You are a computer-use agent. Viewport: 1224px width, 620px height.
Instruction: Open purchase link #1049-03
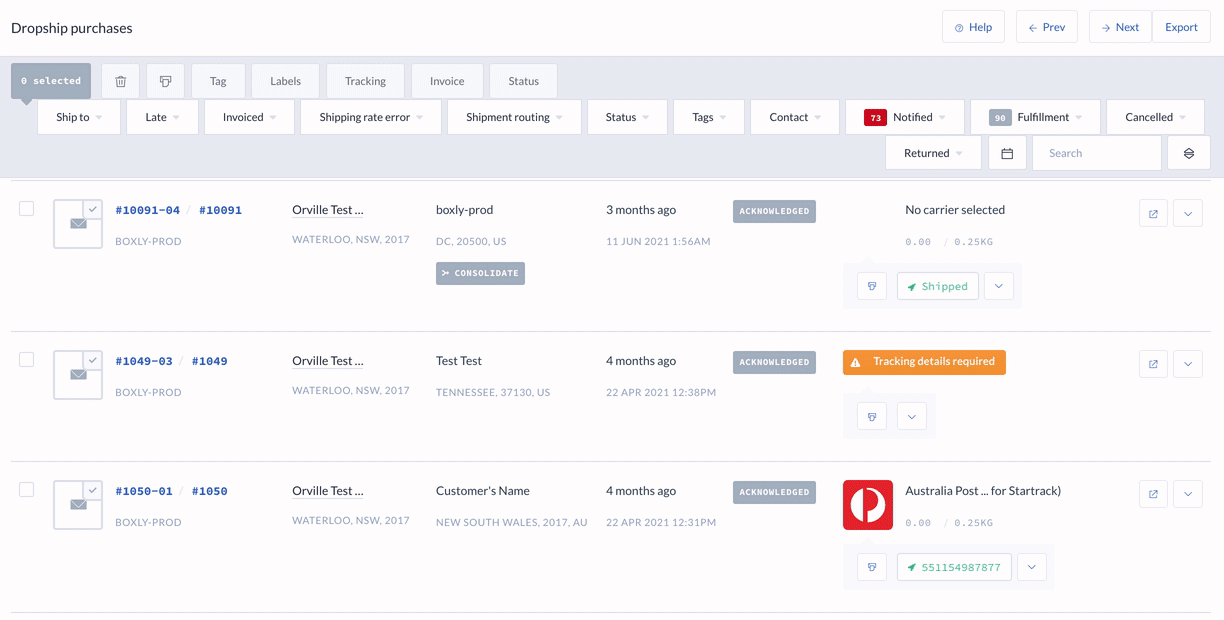coord(144,361)
